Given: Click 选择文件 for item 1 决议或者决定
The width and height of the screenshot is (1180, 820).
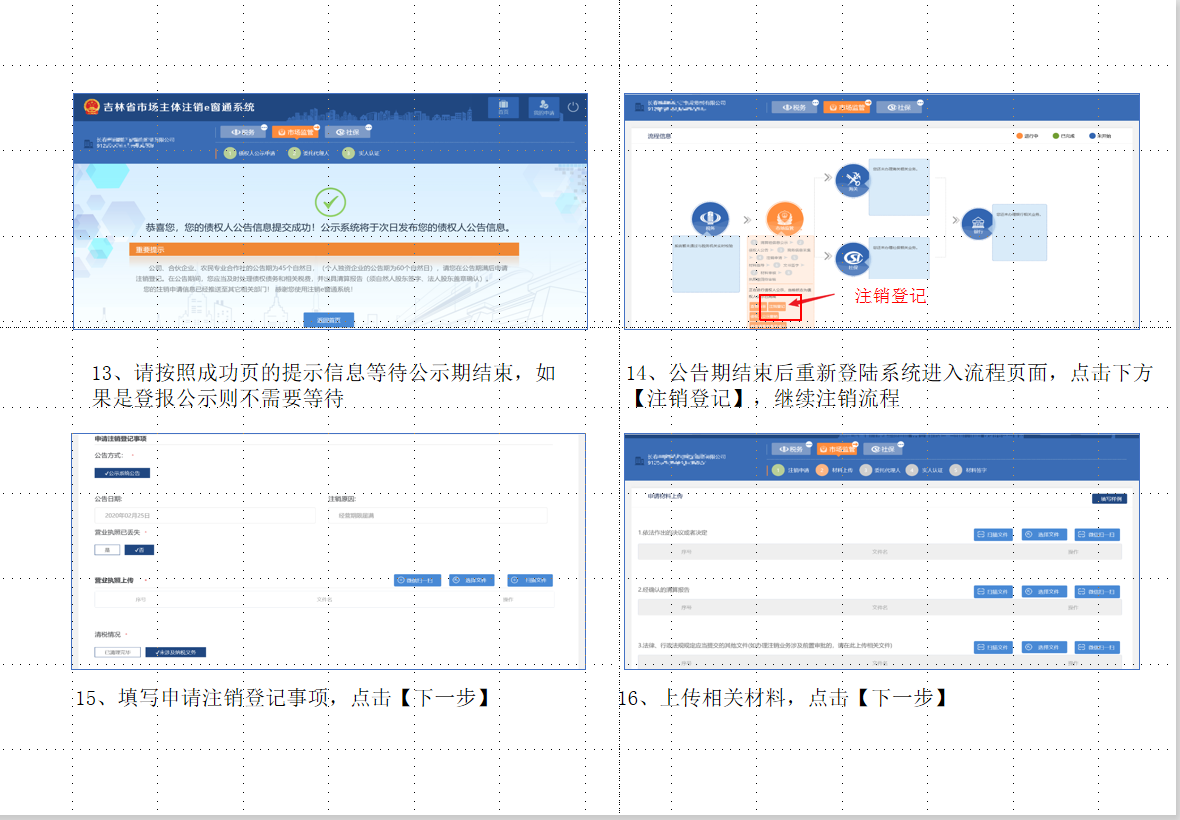Looking at the screenshot, I should tap(1044, 534).
